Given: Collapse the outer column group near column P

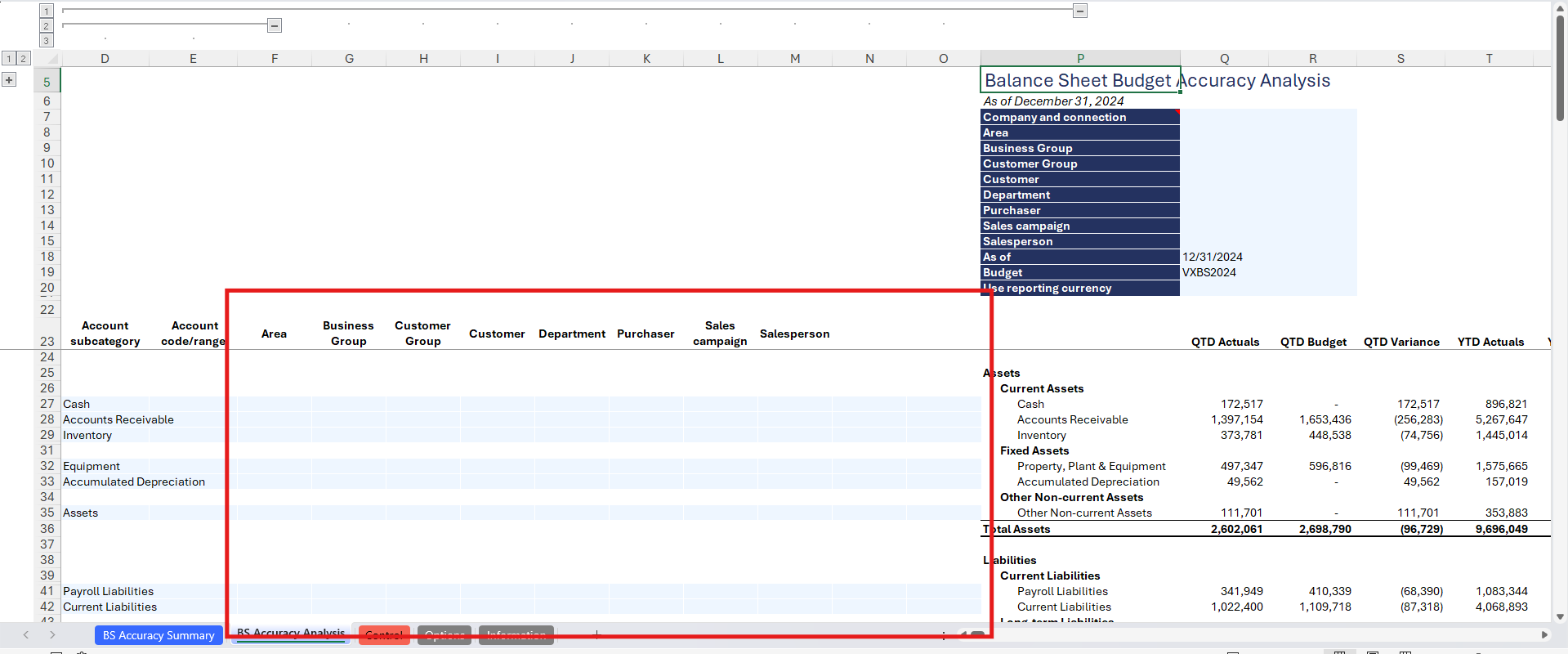Looking at the screenshot, I should (1080, 11).
